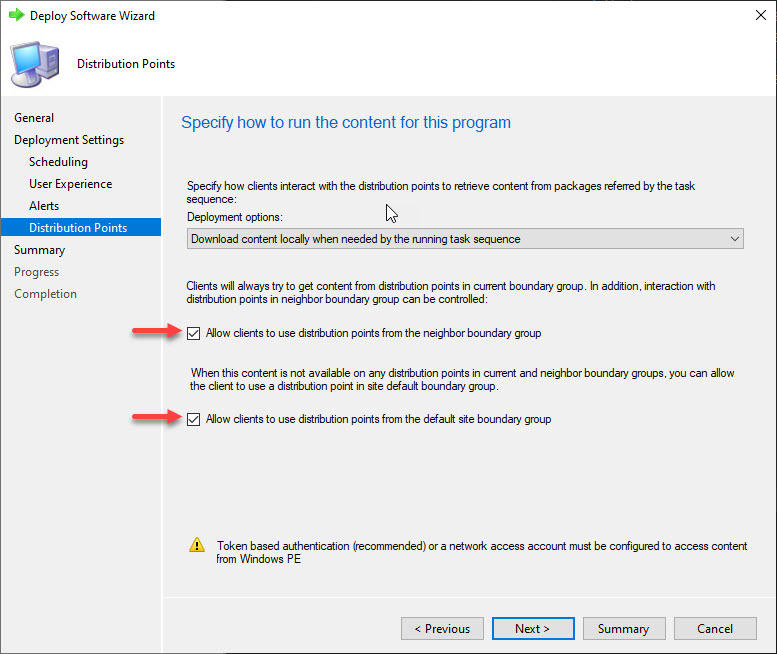Click the dropdown chevron arrow for Deployment options
Image resolution: width=777 pixels, height=654 pixels.
click(x=734, y=239)
